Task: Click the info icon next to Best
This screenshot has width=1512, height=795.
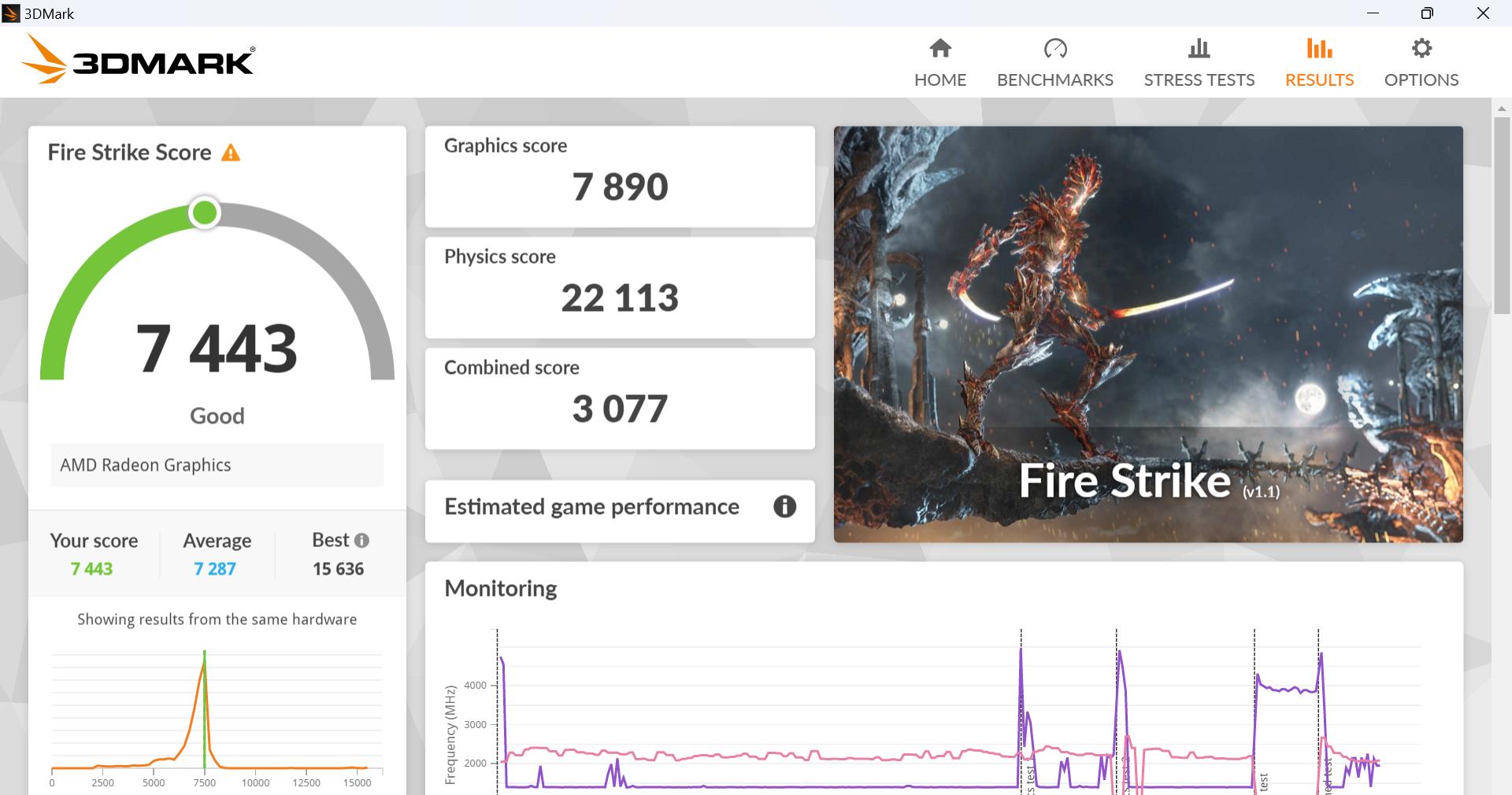Action: click(x=361, y=541)
